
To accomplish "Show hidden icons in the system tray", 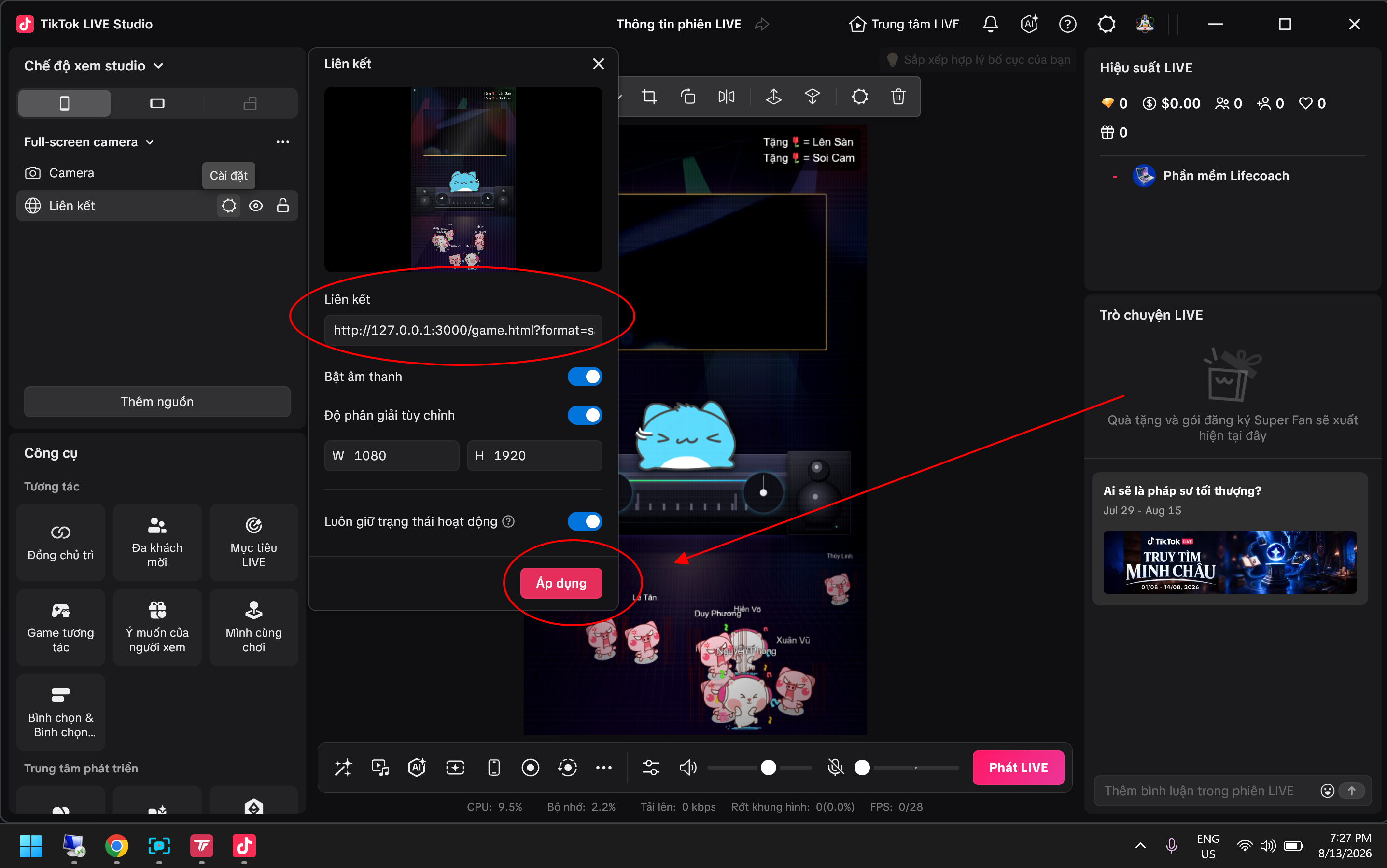I will tap(1141, 846).
